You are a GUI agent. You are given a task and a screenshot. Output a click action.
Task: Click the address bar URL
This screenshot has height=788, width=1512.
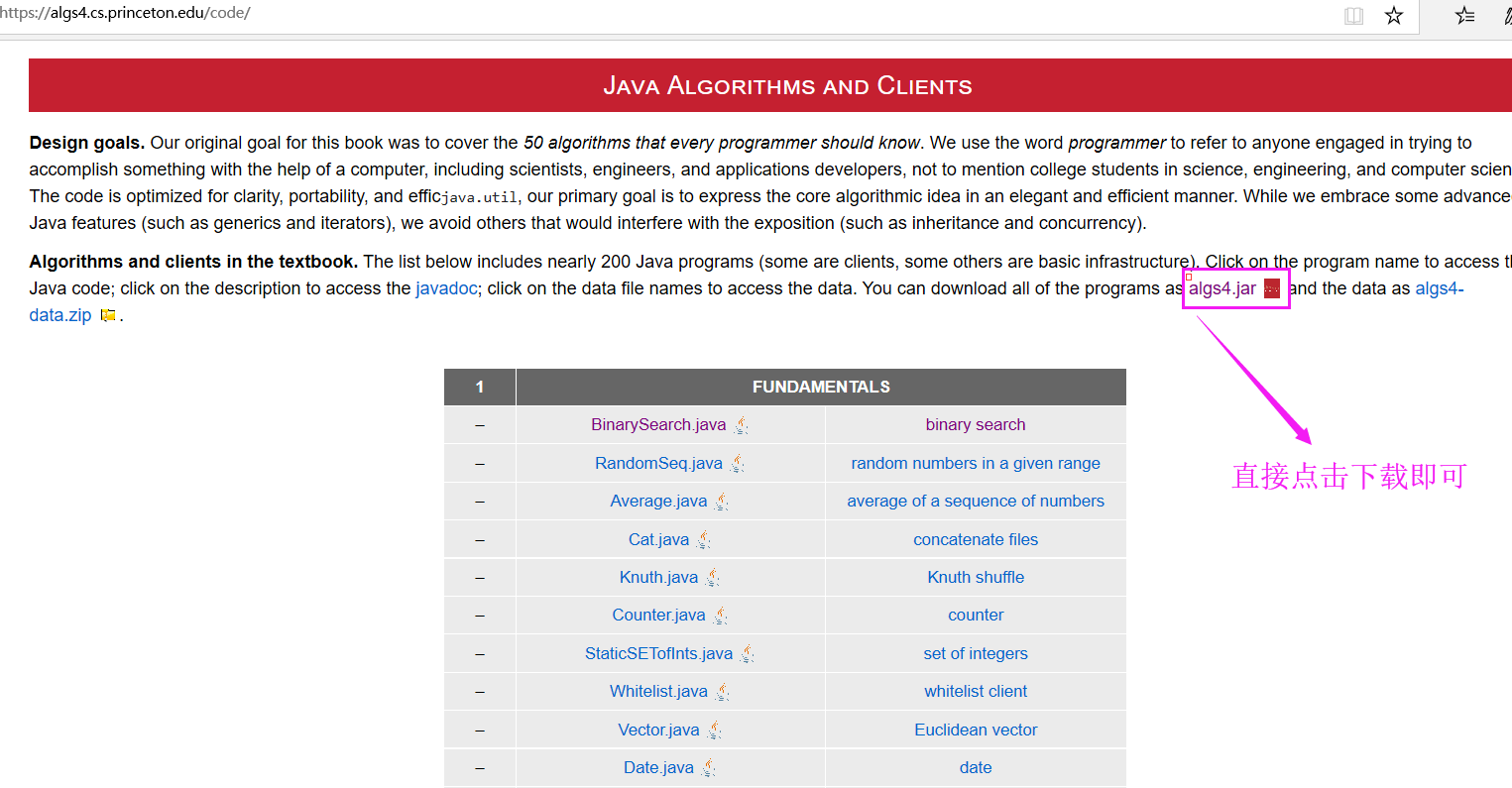coord(125,13)
